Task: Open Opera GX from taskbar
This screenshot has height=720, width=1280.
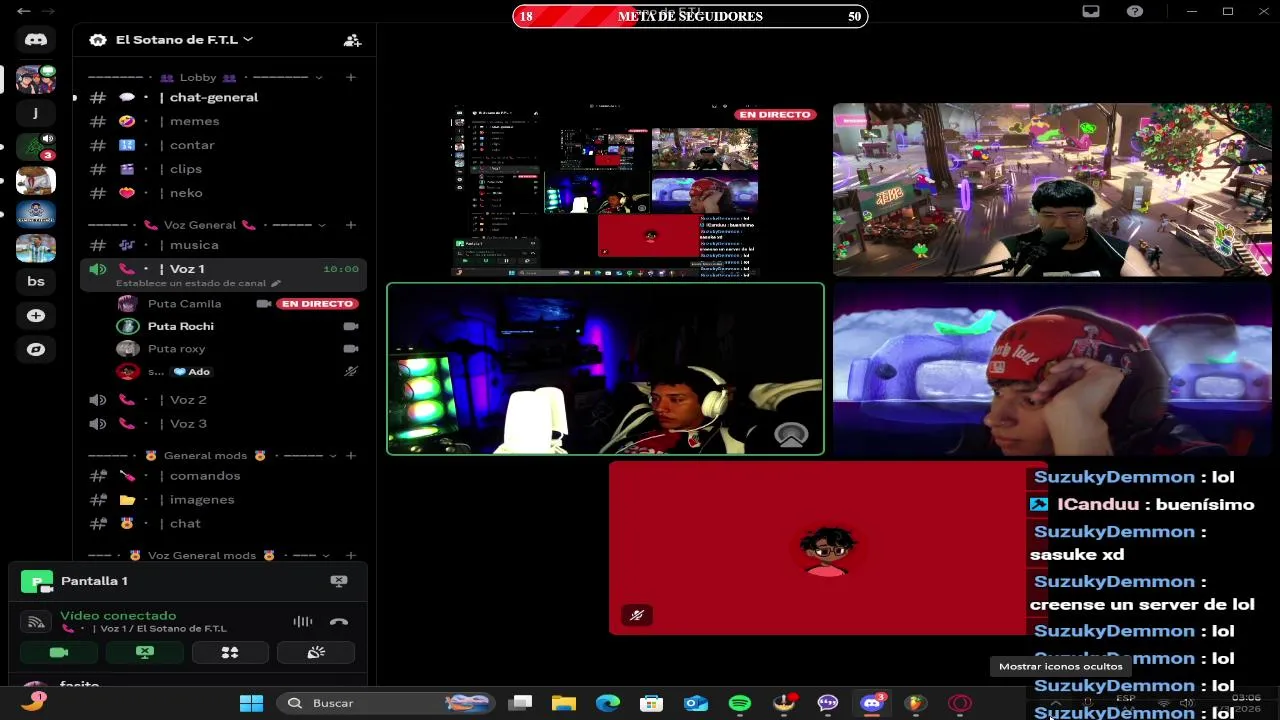Action: 960,703
